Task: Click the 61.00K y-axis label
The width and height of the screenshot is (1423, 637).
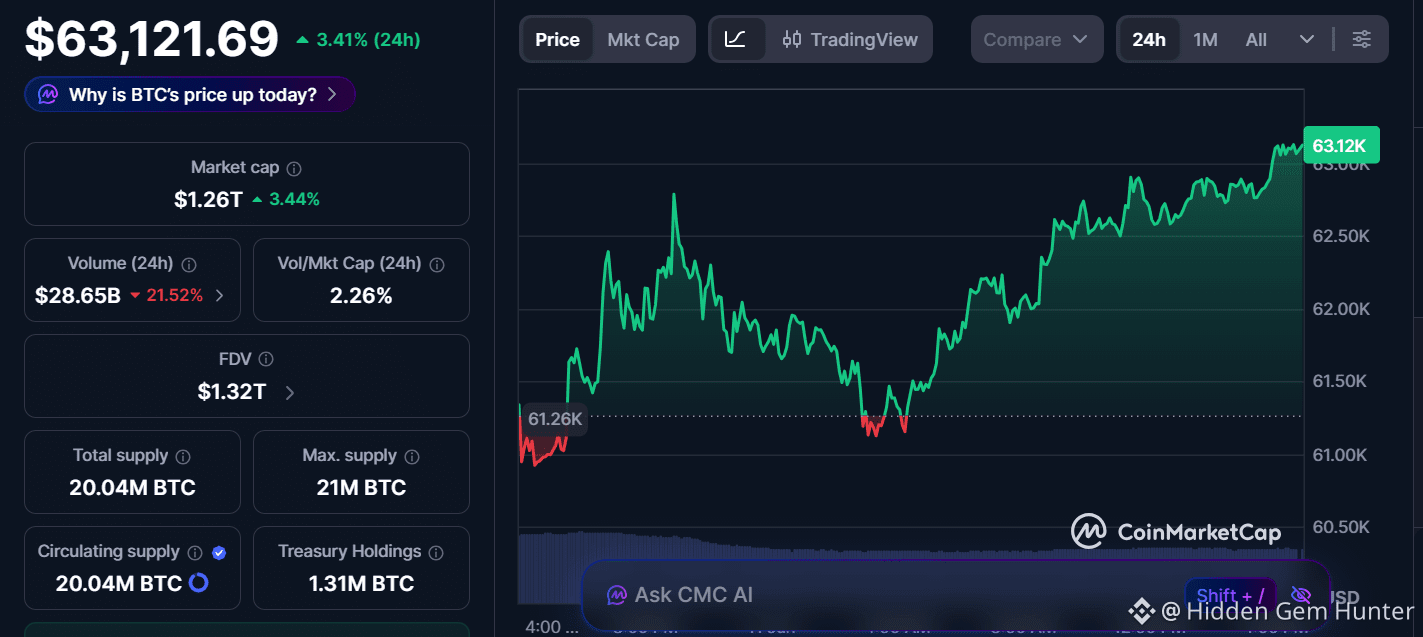Action: click(1341, 455)
